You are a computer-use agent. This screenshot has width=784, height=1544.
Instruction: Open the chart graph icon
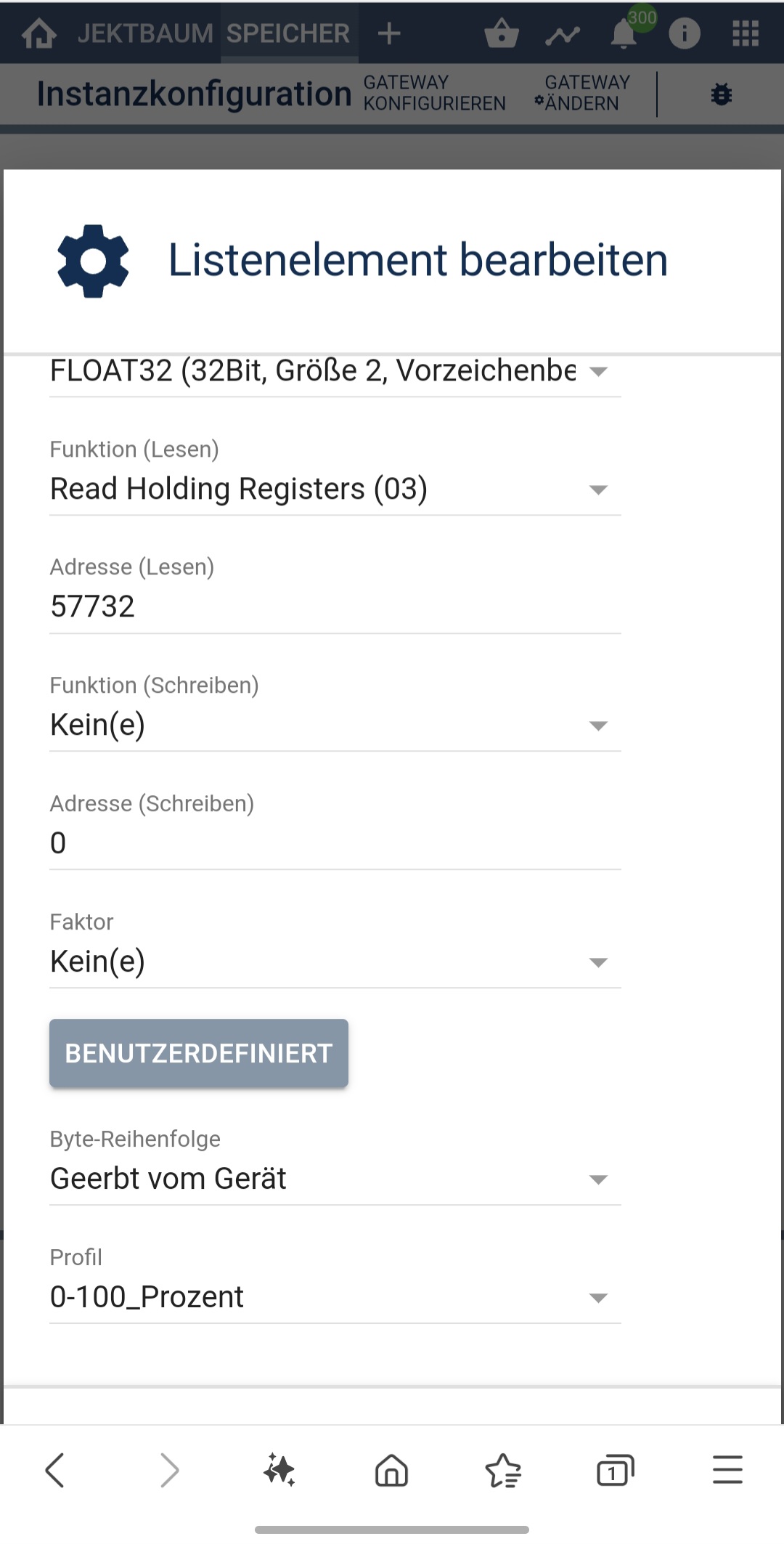(563, 34)
